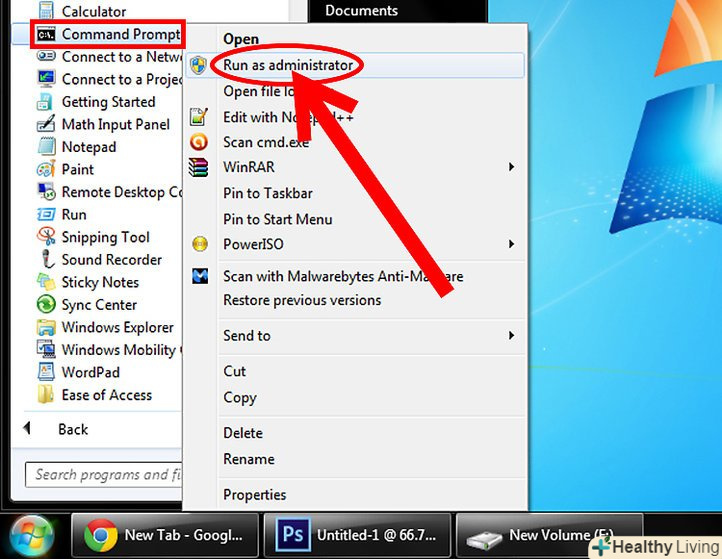Screen dimensions: 722x559
Task: Click the Back arrow in Start menu
Action: tap(27, 428)
